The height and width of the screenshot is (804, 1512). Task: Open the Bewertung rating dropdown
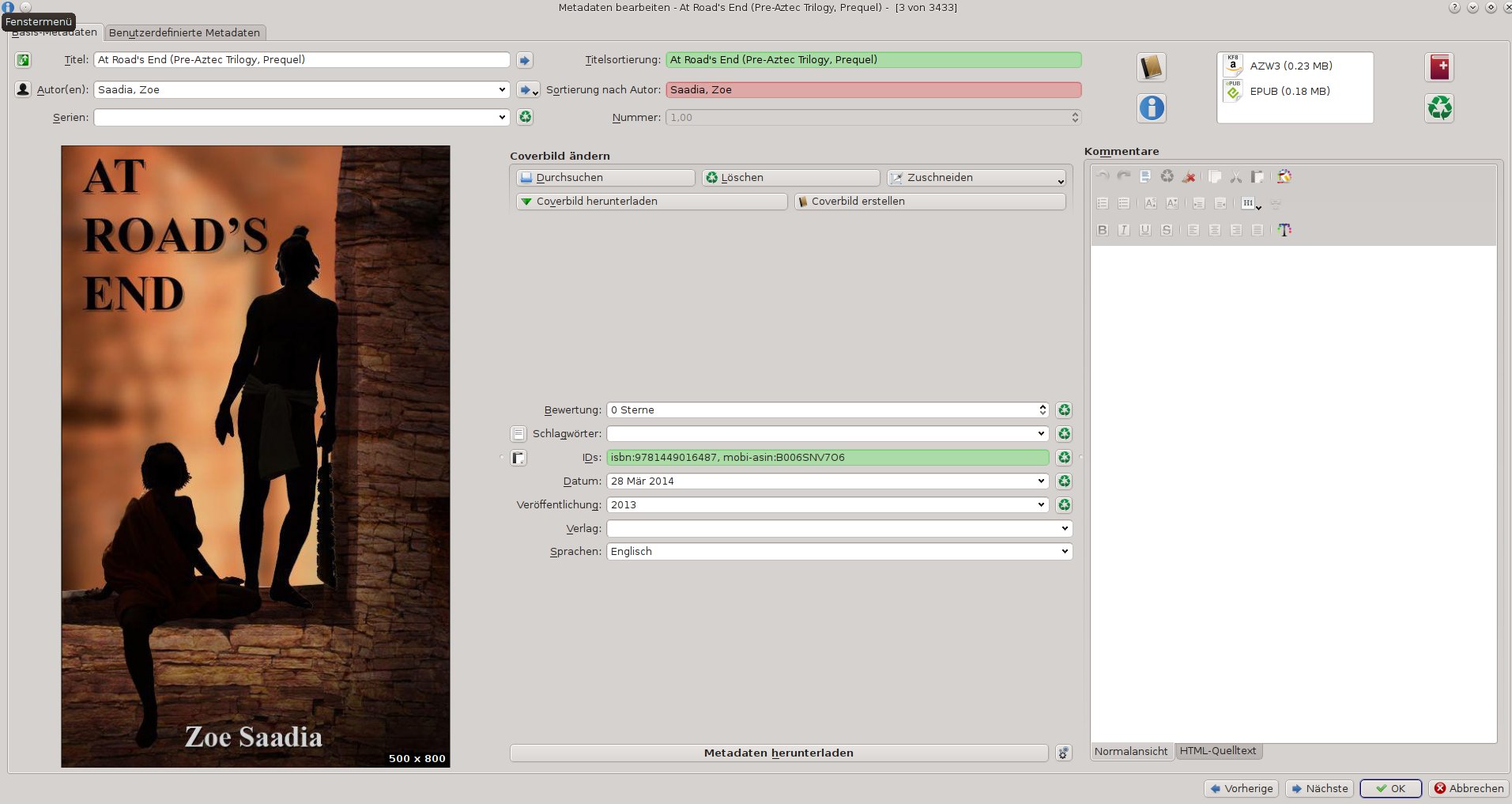click(1043, 410)
